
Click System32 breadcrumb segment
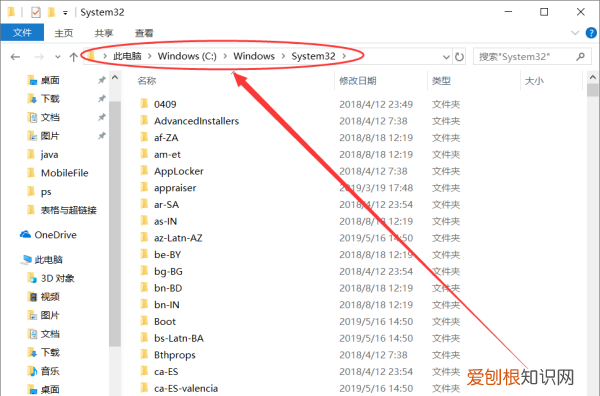tap(313, 56)
